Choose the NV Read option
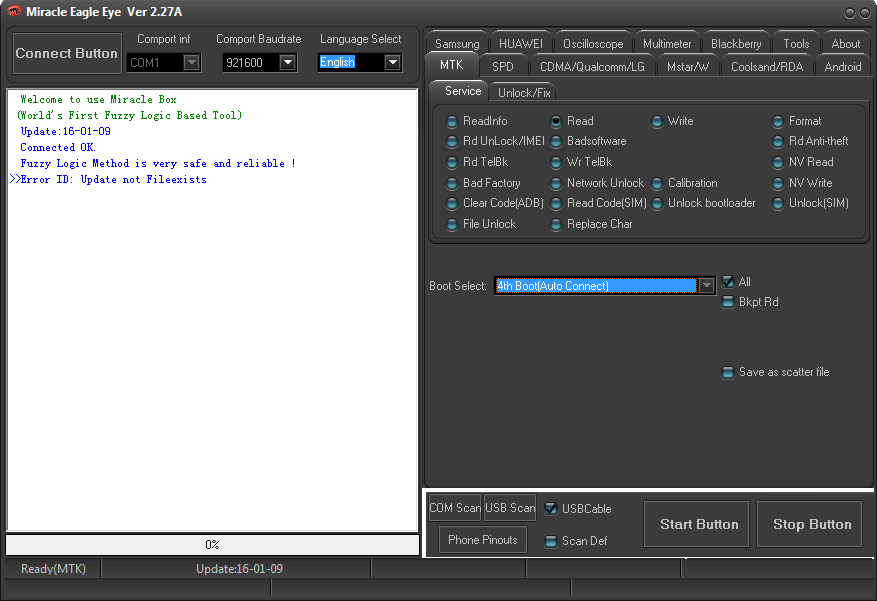This screenshot has height=601, width=877. tap(803, 162)
